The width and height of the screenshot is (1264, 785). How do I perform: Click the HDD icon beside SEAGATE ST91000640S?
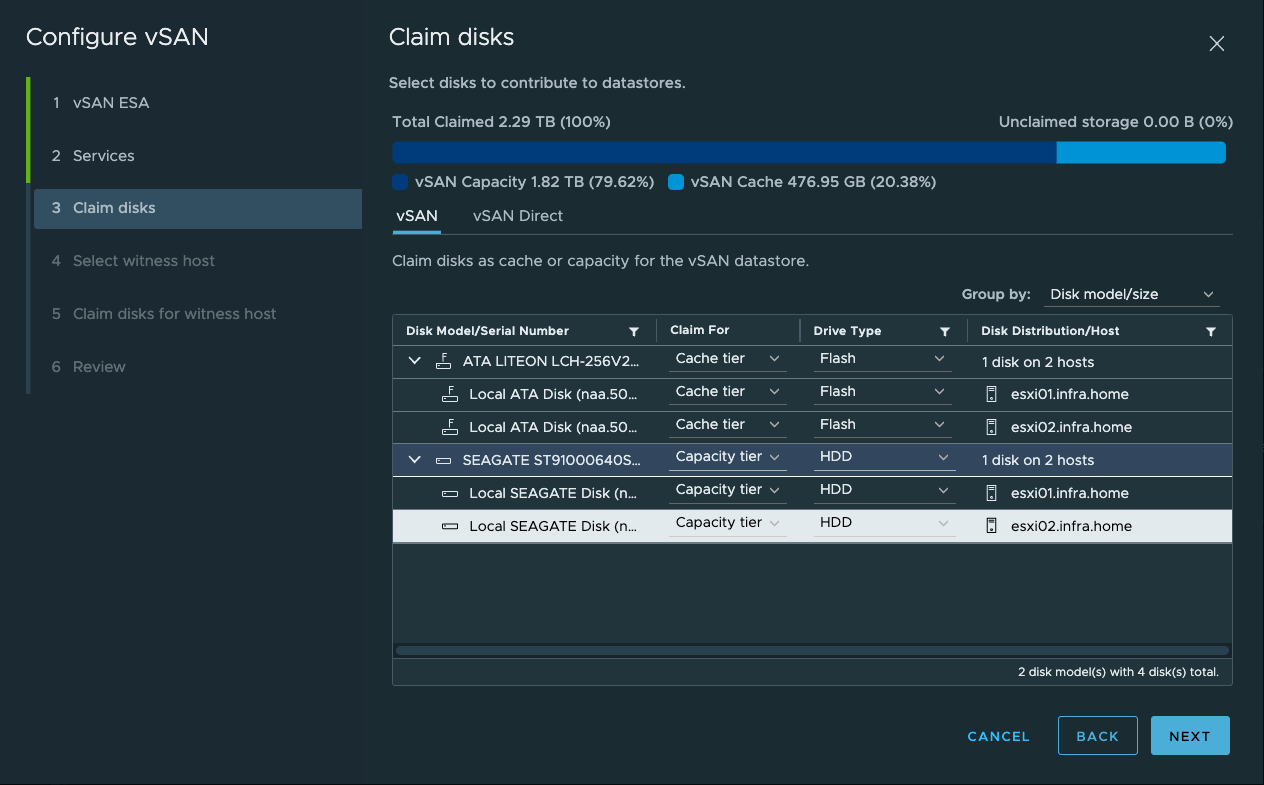[444, 458]
